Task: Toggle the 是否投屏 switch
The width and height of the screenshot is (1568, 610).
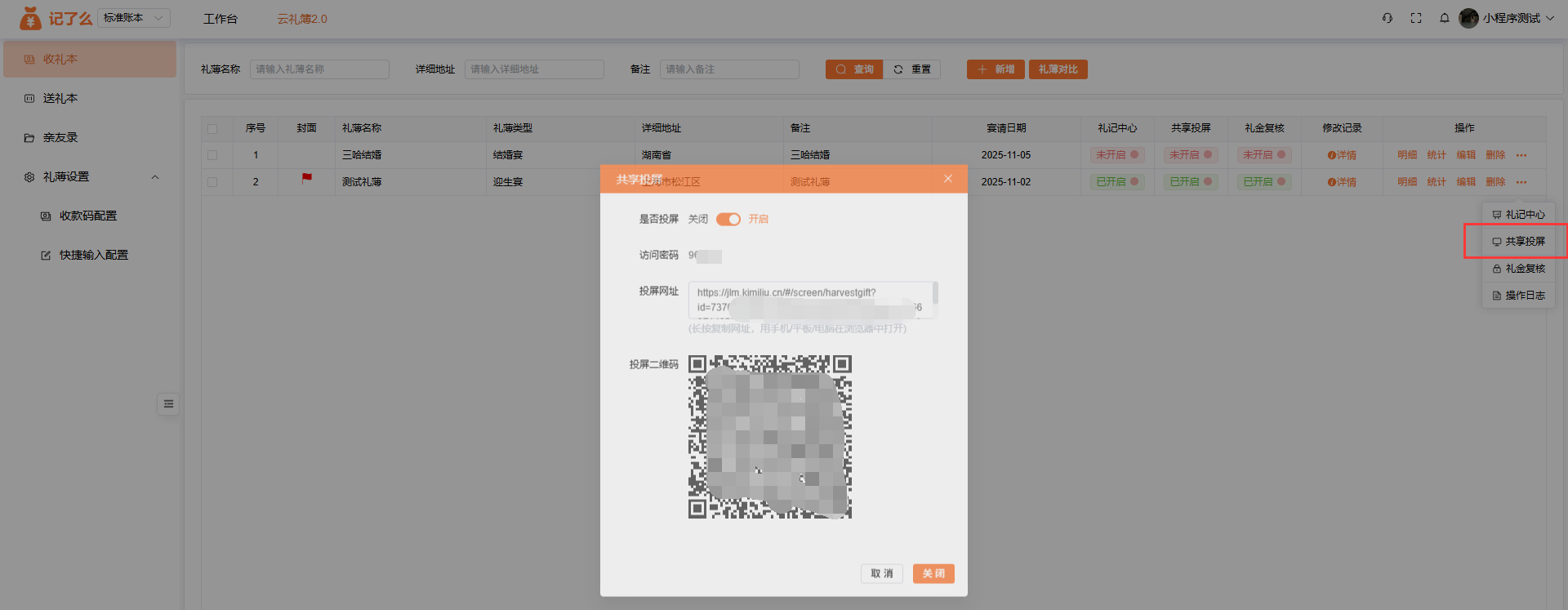Action: pyautogui.click(x=728, y=219)
